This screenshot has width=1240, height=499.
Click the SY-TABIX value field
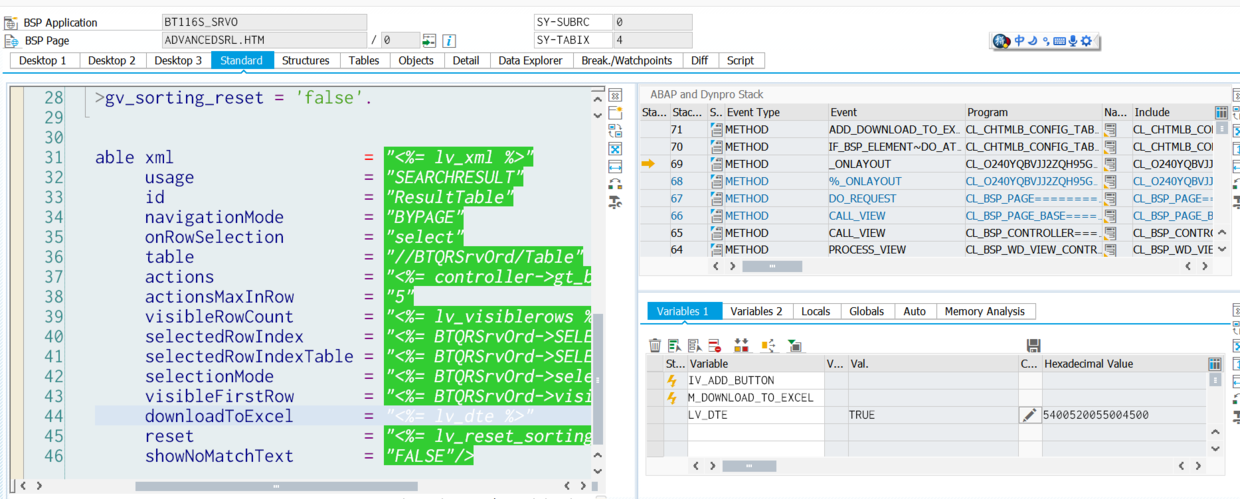[652, 40]
